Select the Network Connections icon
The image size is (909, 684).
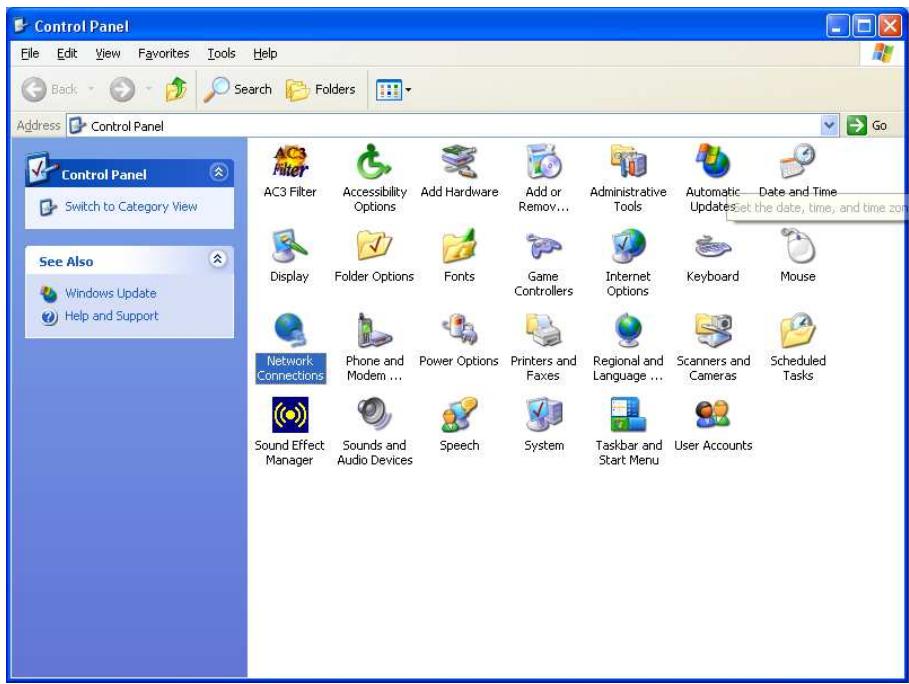(x=289, y=330)
